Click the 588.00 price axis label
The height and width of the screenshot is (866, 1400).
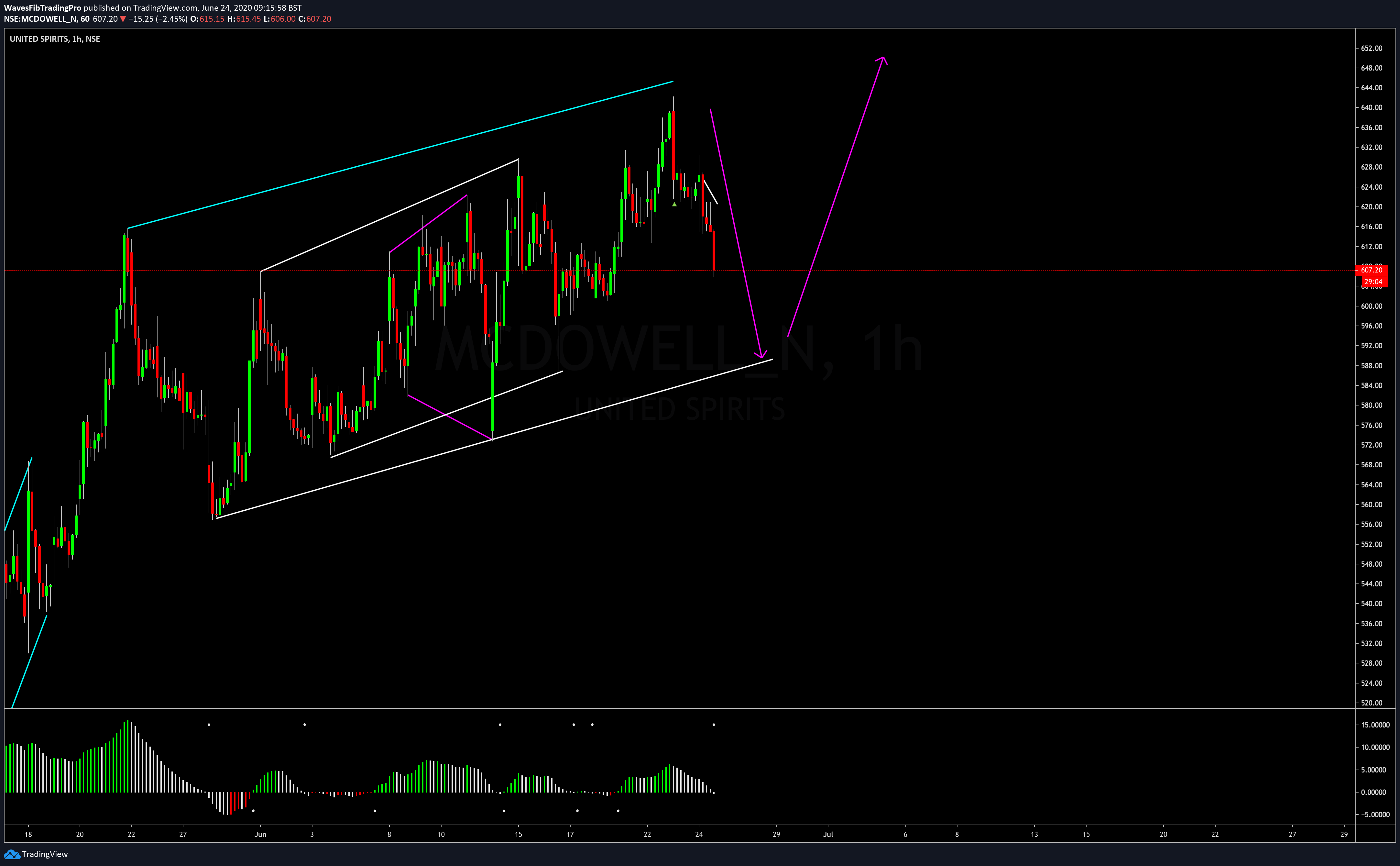pyautogui.click(x=1372, y=366)
